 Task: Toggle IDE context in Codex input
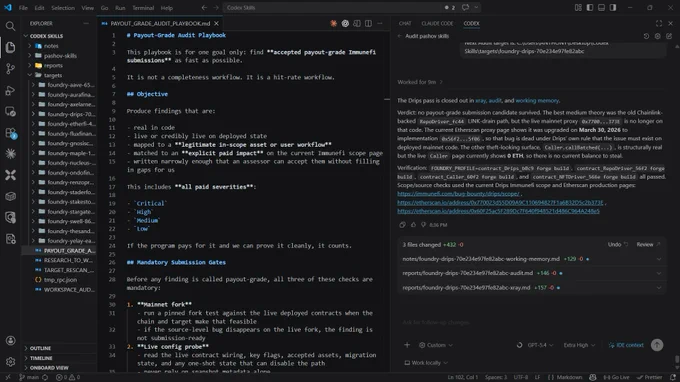[626, 345]
